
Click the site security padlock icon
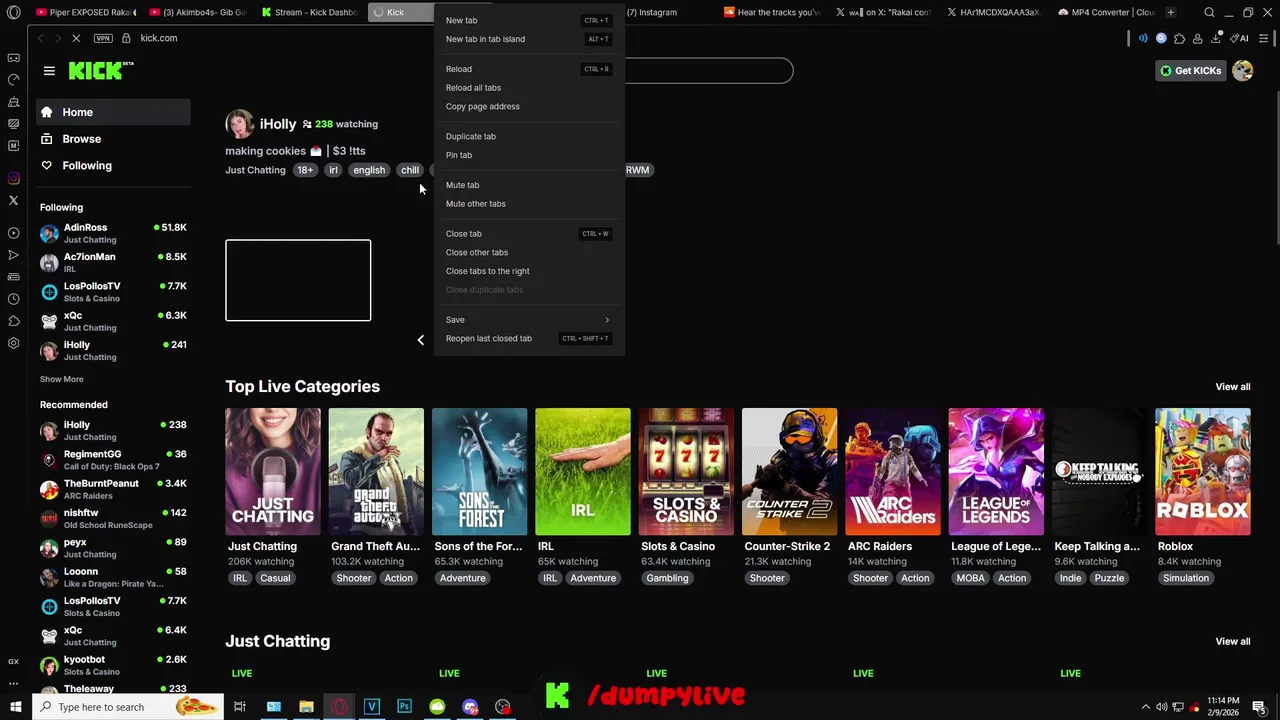[126, 38]
